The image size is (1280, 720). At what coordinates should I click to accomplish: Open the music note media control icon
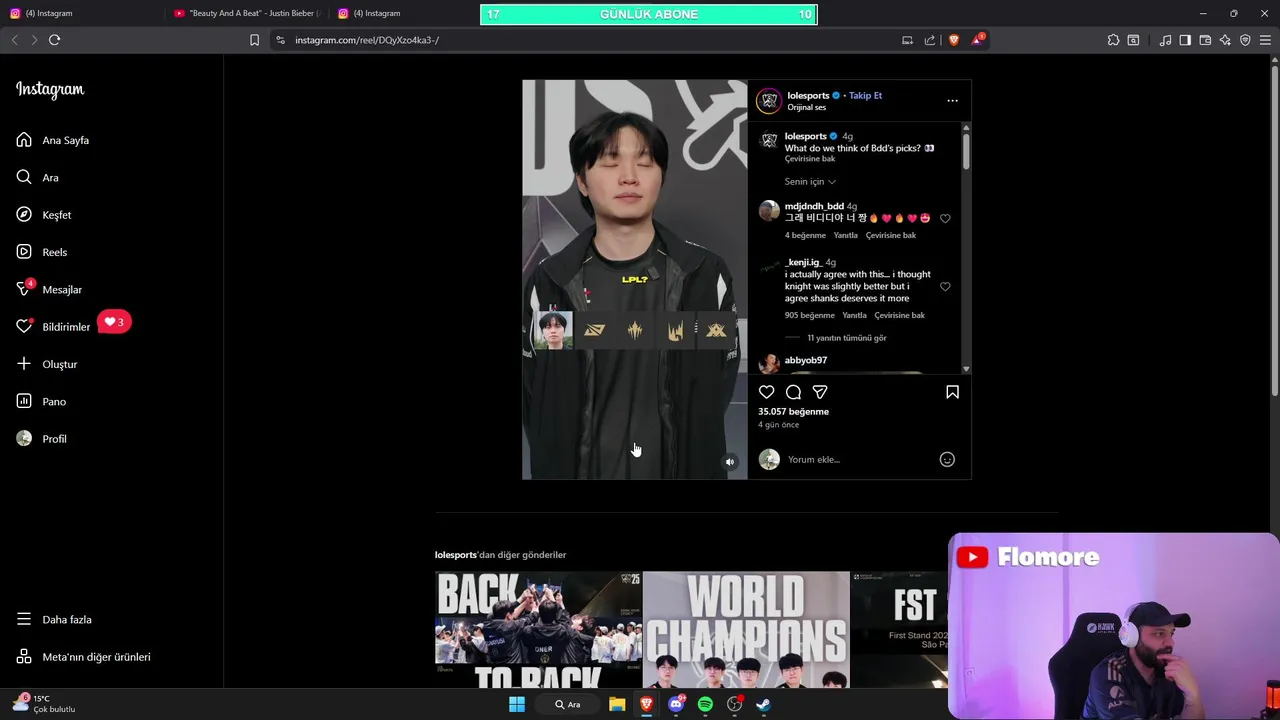1165,40
